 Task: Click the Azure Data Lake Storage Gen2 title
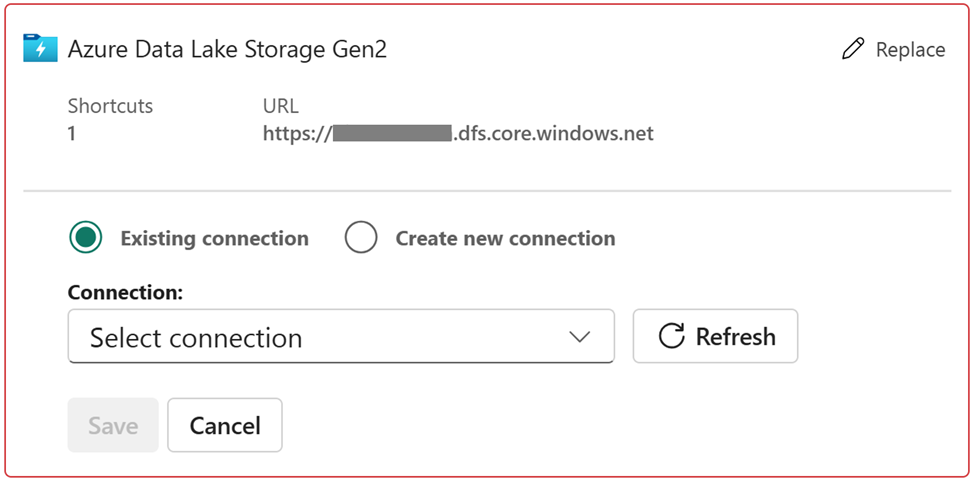pyautogui.click(x=227, y=49)
